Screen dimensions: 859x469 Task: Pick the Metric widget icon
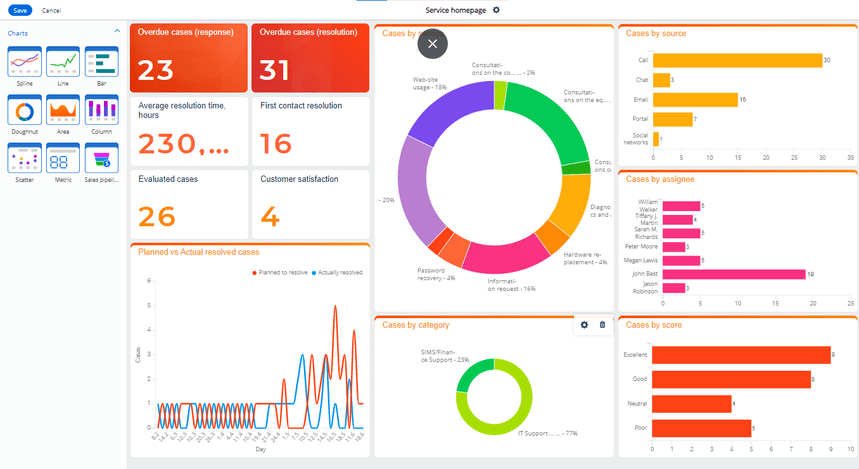63,158
